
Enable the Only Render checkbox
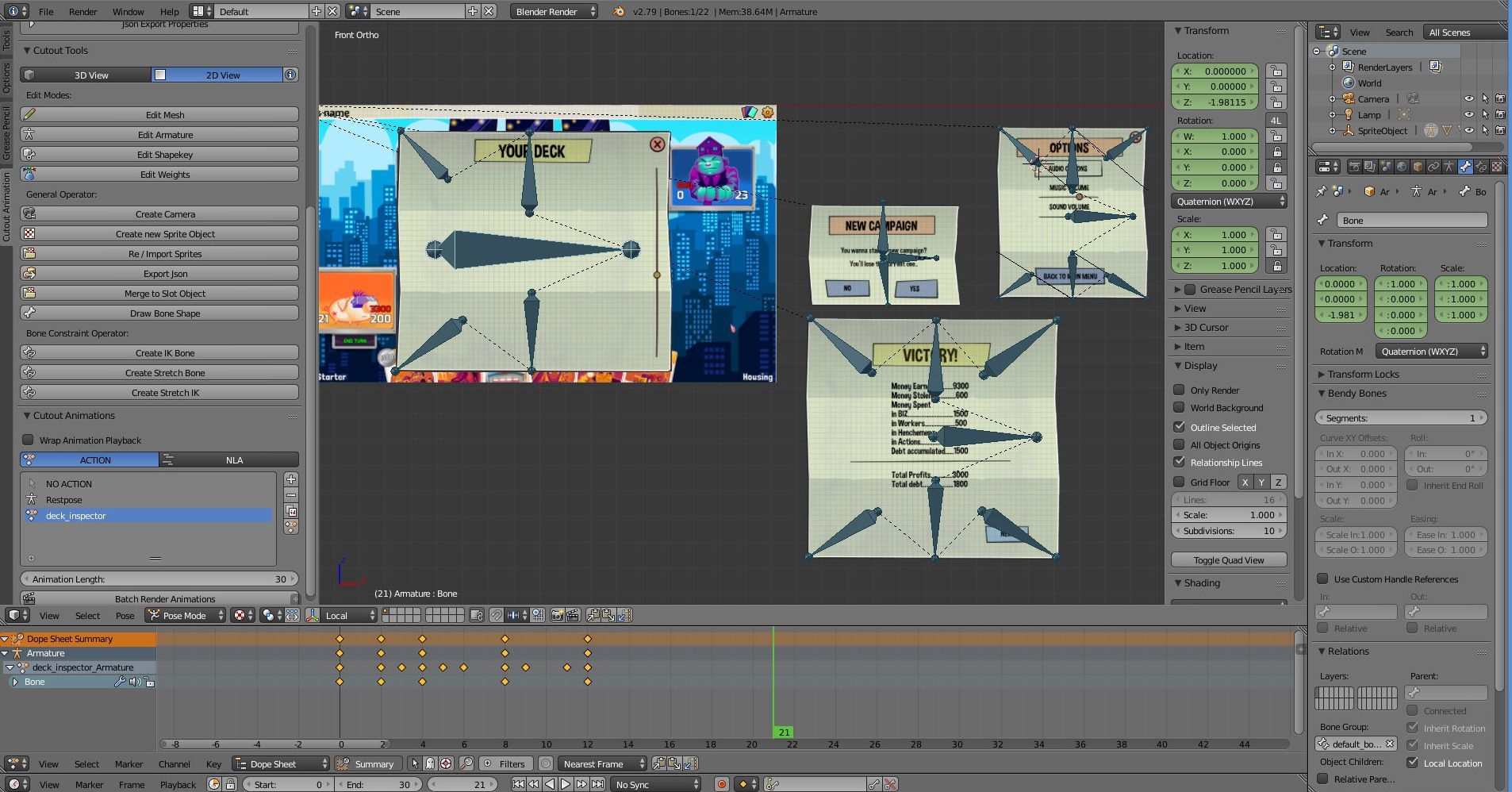click(x=1179, y=390)
